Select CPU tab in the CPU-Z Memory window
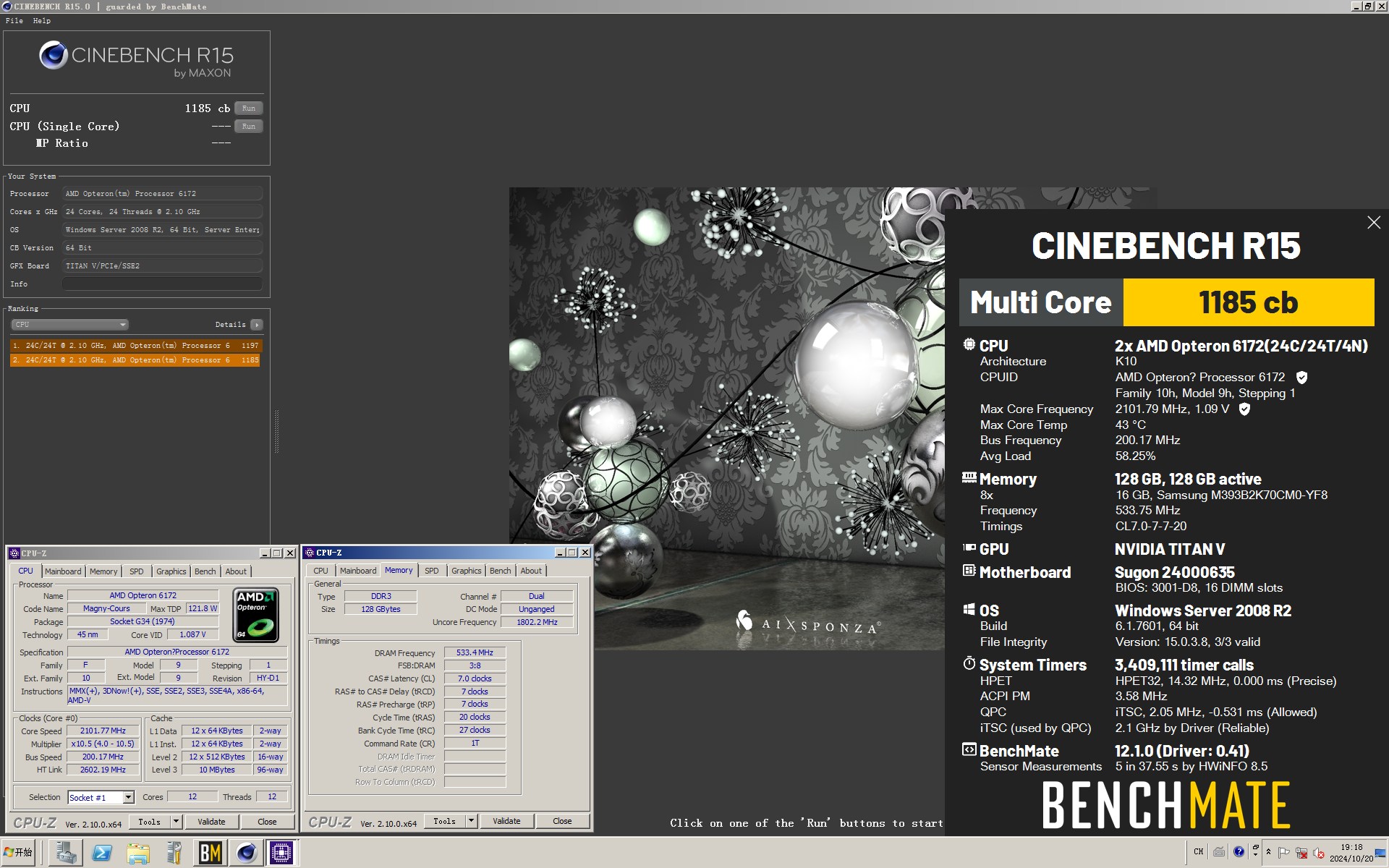 click(320, 571)
